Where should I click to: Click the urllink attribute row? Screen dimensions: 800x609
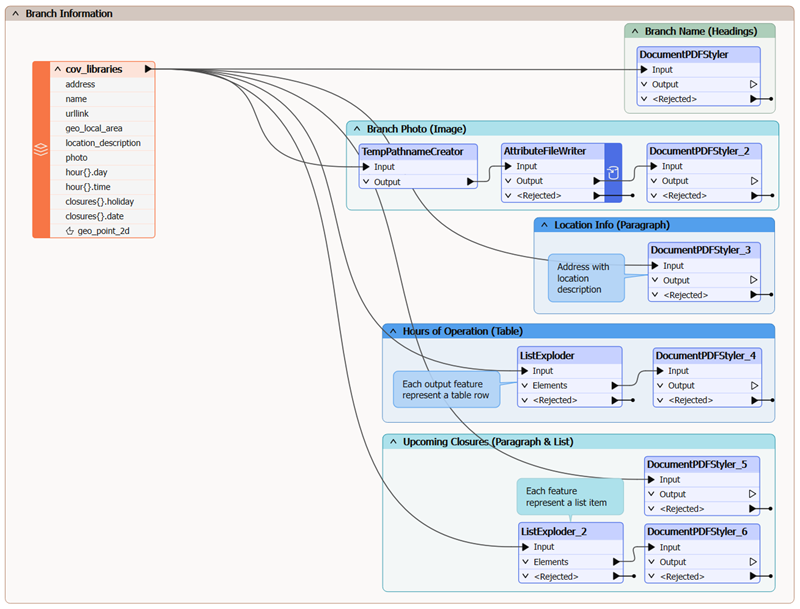pos(102,114)
